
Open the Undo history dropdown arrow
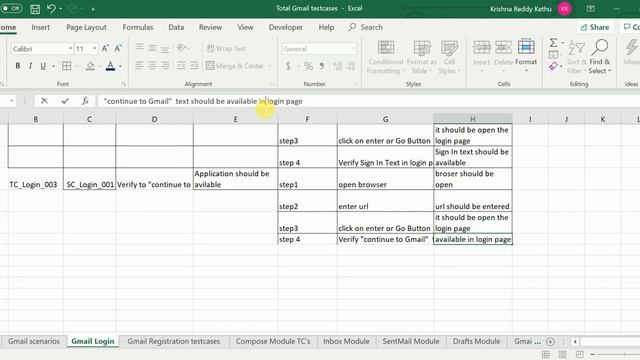tap(61, 9)
